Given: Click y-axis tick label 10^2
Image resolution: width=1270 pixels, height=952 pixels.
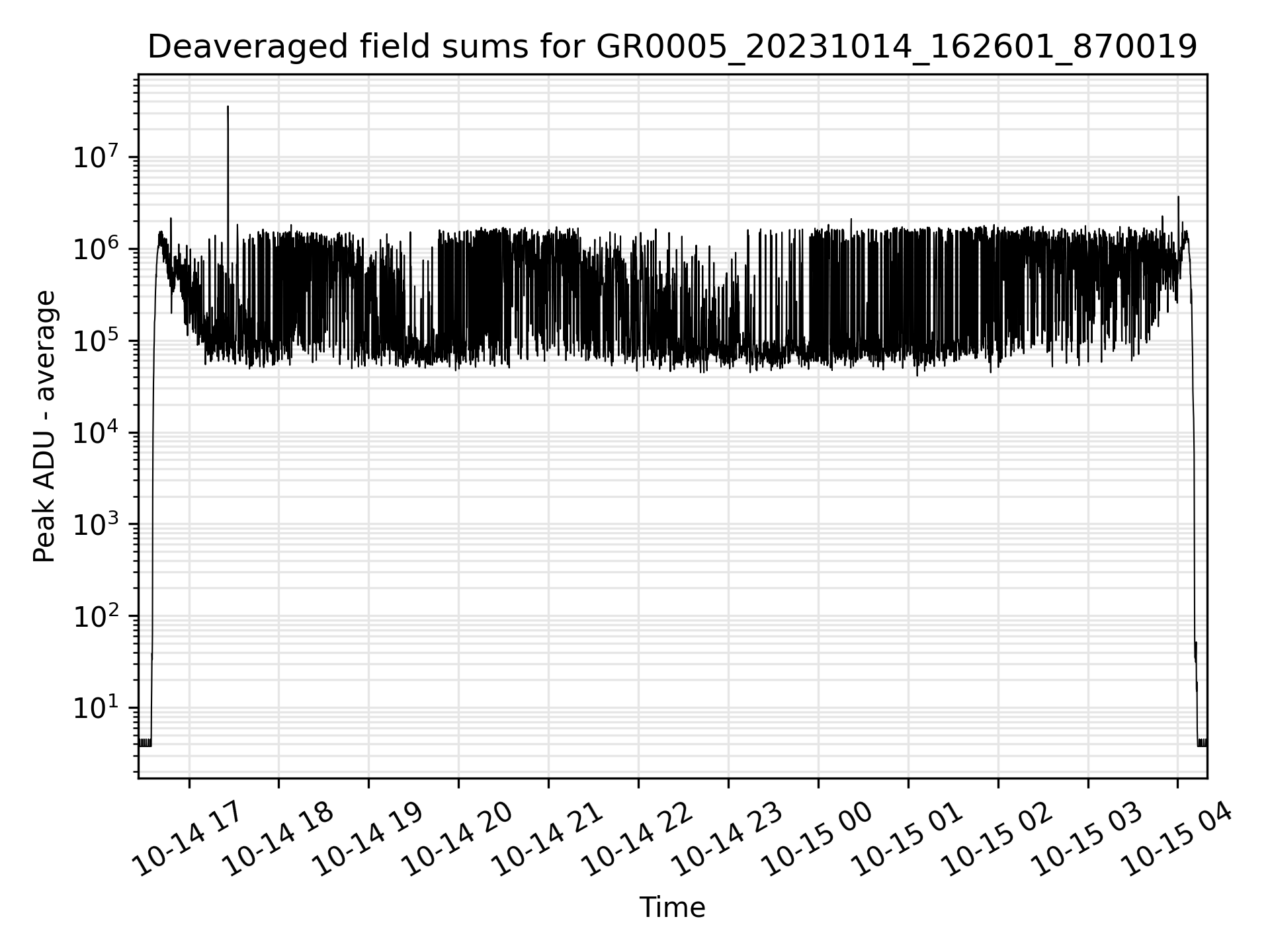Looking at the screenshot, I should coord(97,616).
